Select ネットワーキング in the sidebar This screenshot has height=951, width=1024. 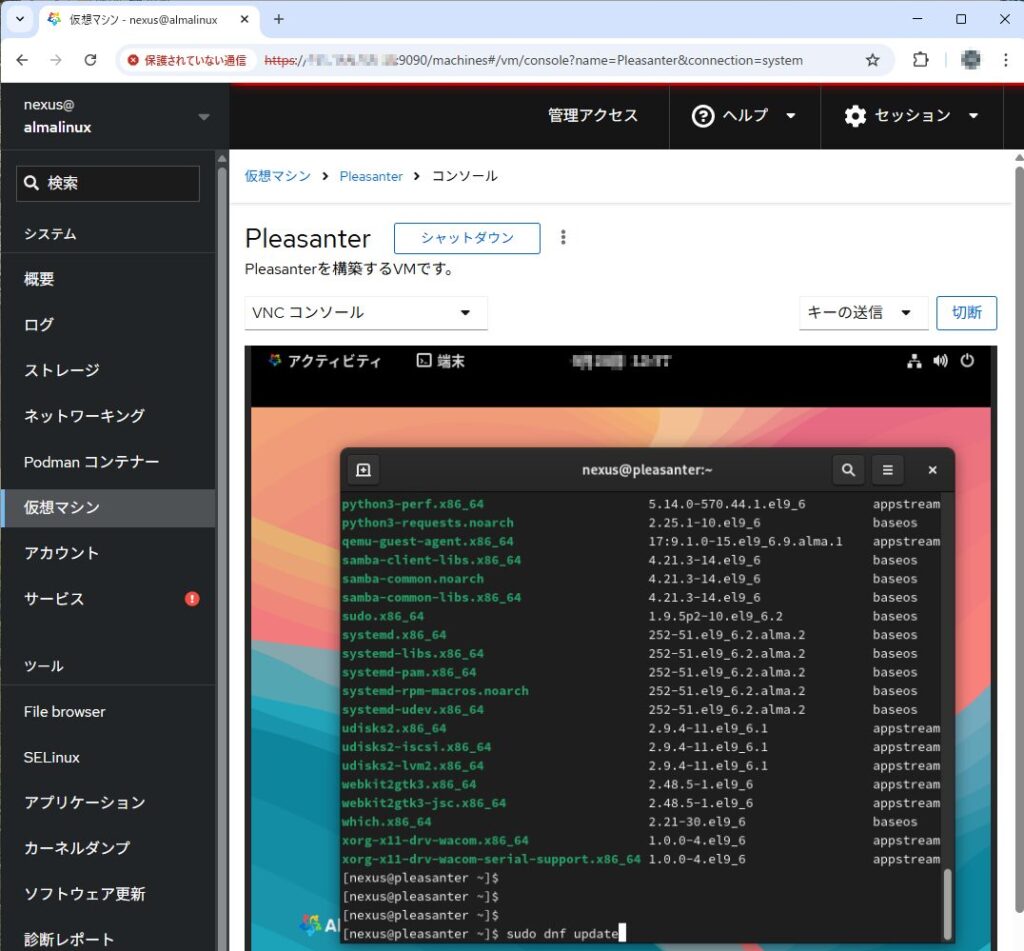pos(84,416)
